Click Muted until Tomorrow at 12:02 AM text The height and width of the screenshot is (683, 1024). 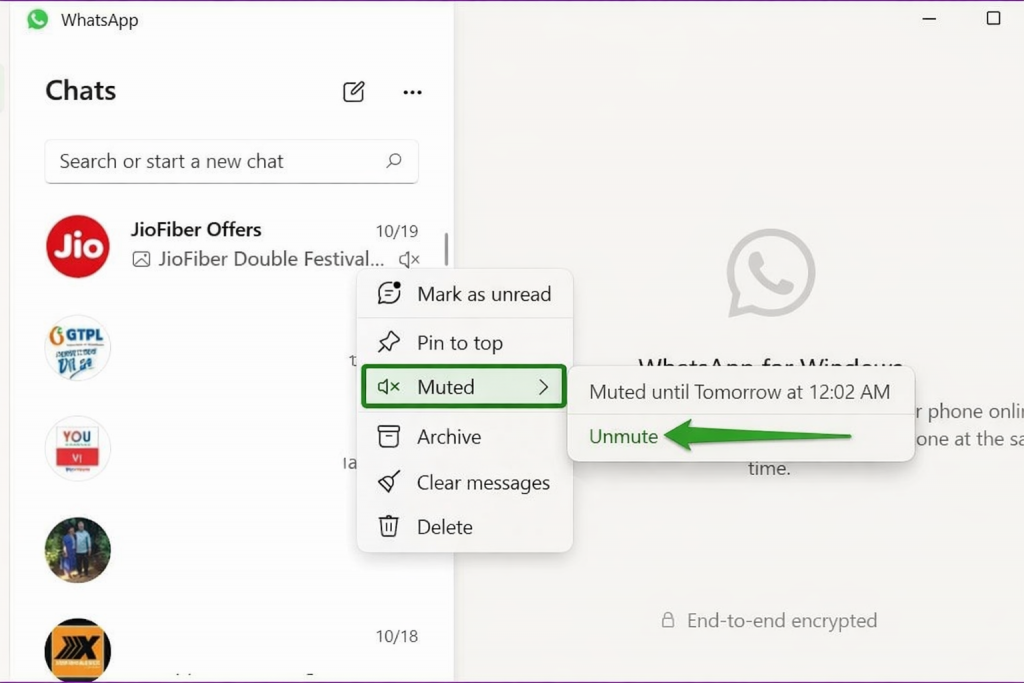point(739,392)
